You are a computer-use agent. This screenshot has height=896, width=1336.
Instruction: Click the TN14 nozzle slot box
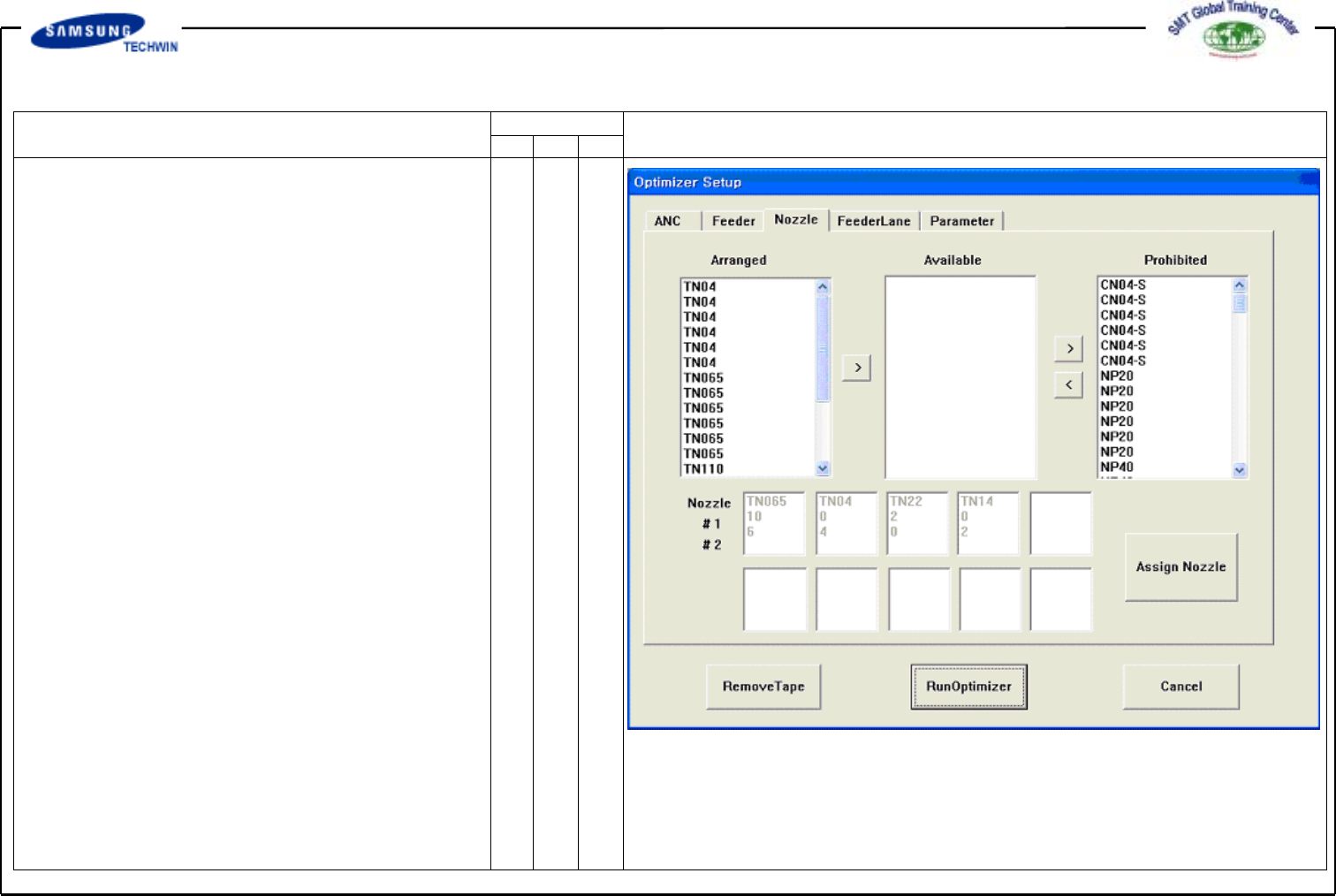click(x=989, y=523)
